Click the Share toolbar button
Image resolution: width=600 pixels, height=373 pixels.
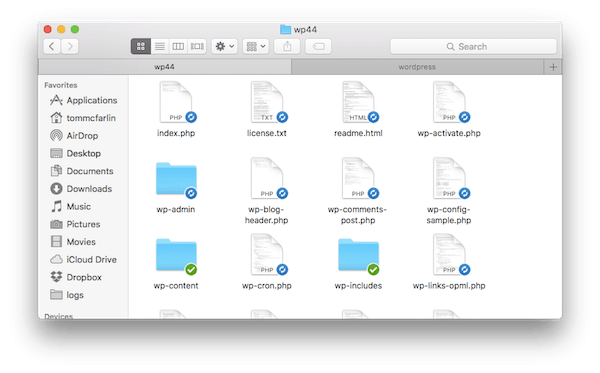click(287, 46)
